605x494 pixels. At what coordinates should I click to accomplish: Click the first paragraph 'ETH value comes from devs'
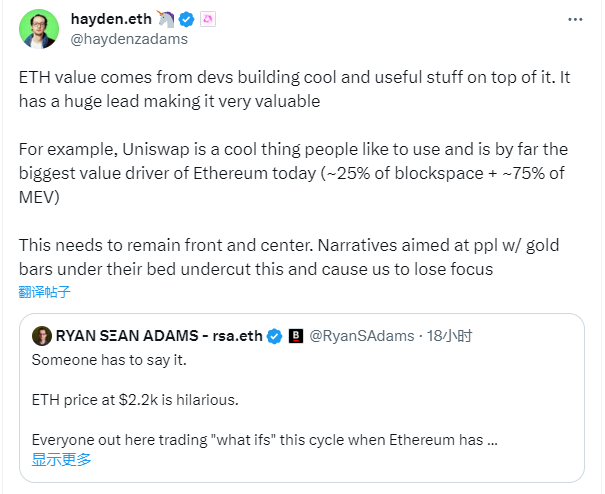(294, 89)
